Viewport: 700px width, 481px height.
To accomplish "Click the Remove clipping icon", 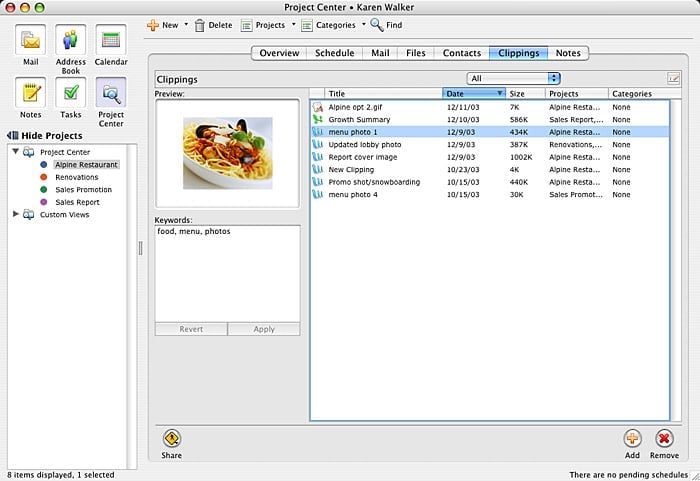I will click(x=664, y=439).
